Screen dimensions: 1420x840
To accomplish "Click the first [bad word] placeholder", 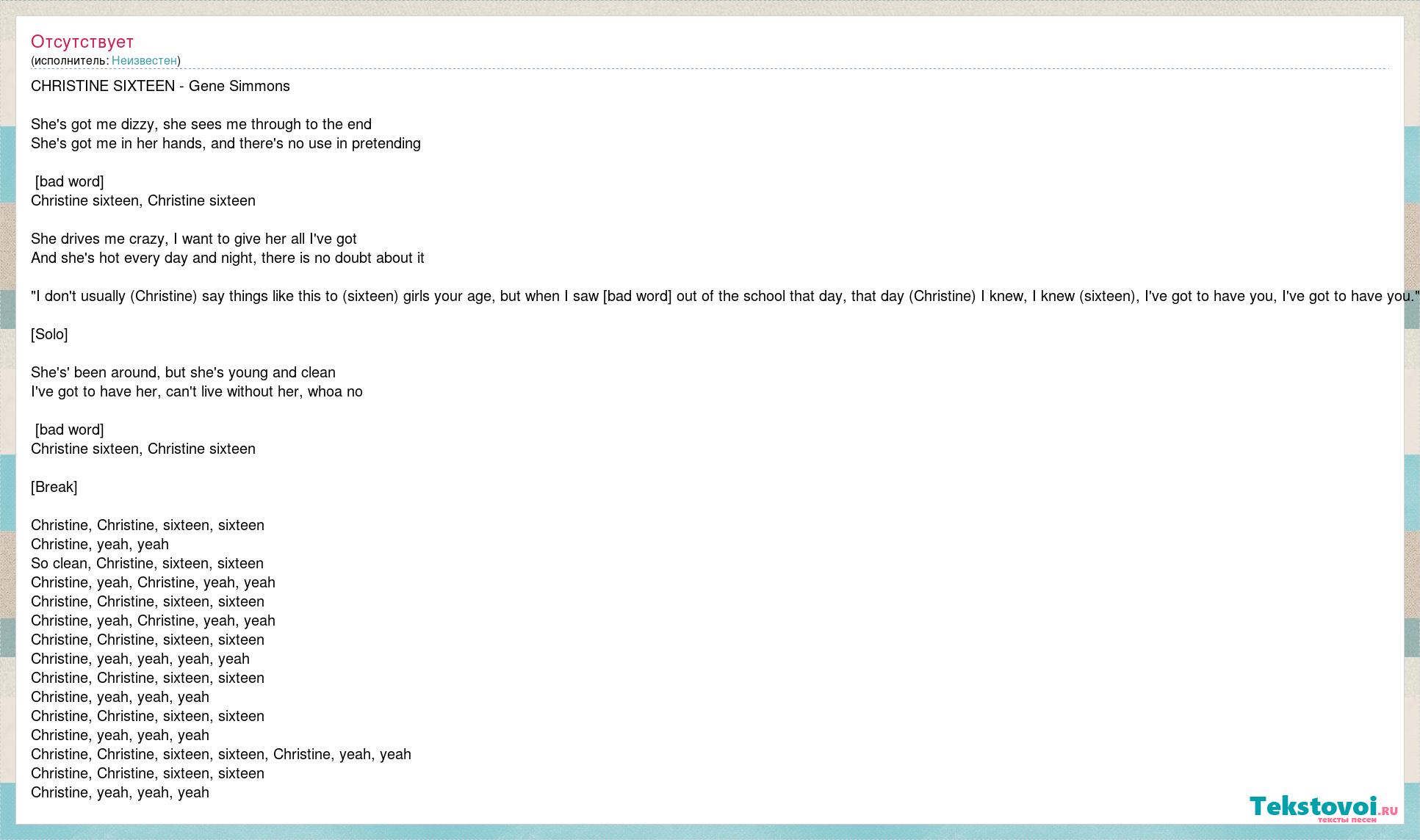I will [x=69, y=181].
